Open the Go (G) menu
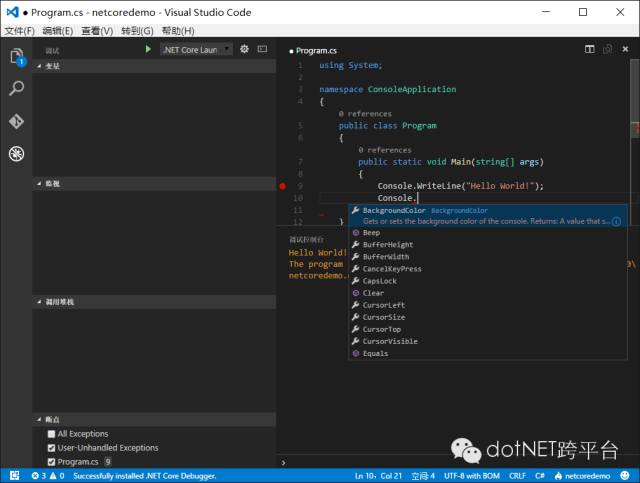 137,31
